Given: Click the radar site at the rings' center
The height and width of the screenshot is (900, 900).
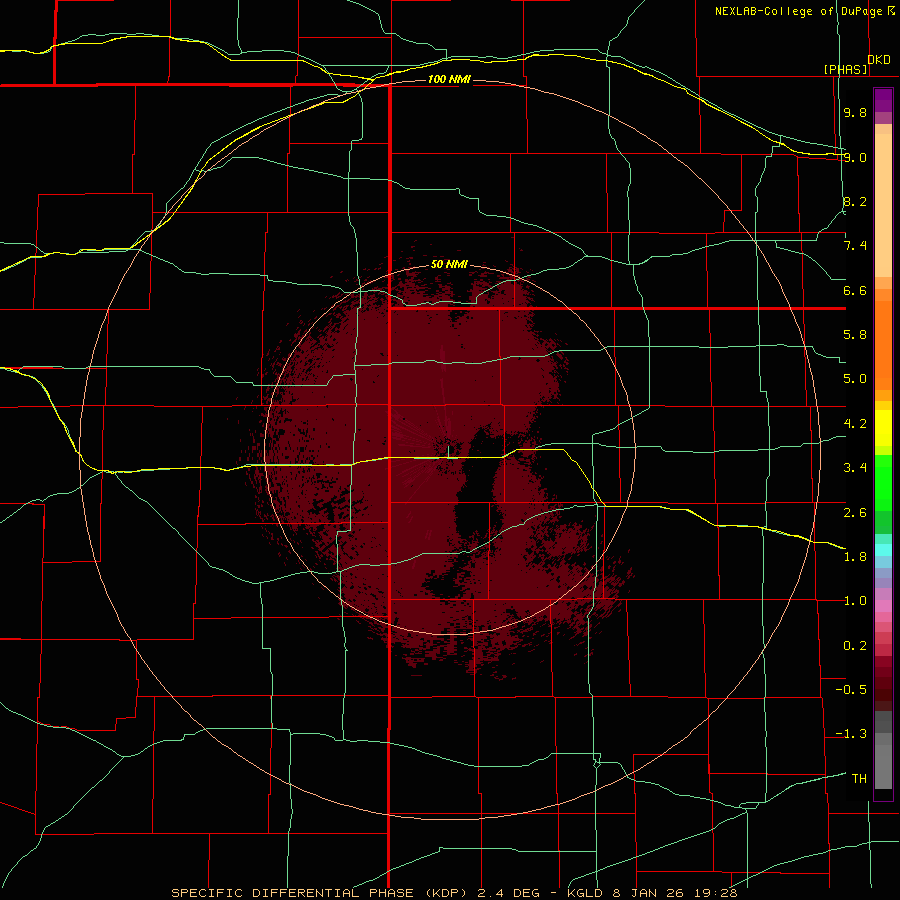Looking at the screenshot, I should [x=449, y=449].
